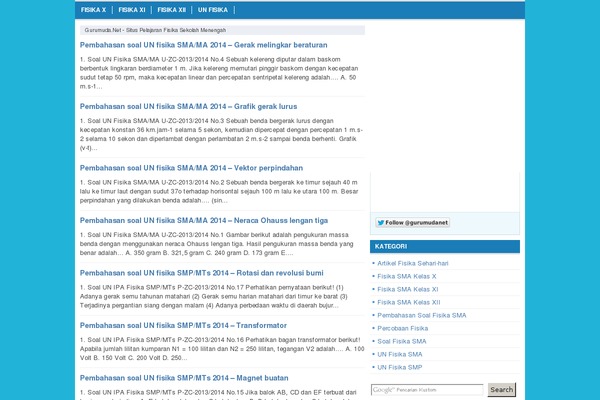Click the Twitter bird icon on Follow button
The width and height of the screenshot is (600, 400).
coord(381,222)
